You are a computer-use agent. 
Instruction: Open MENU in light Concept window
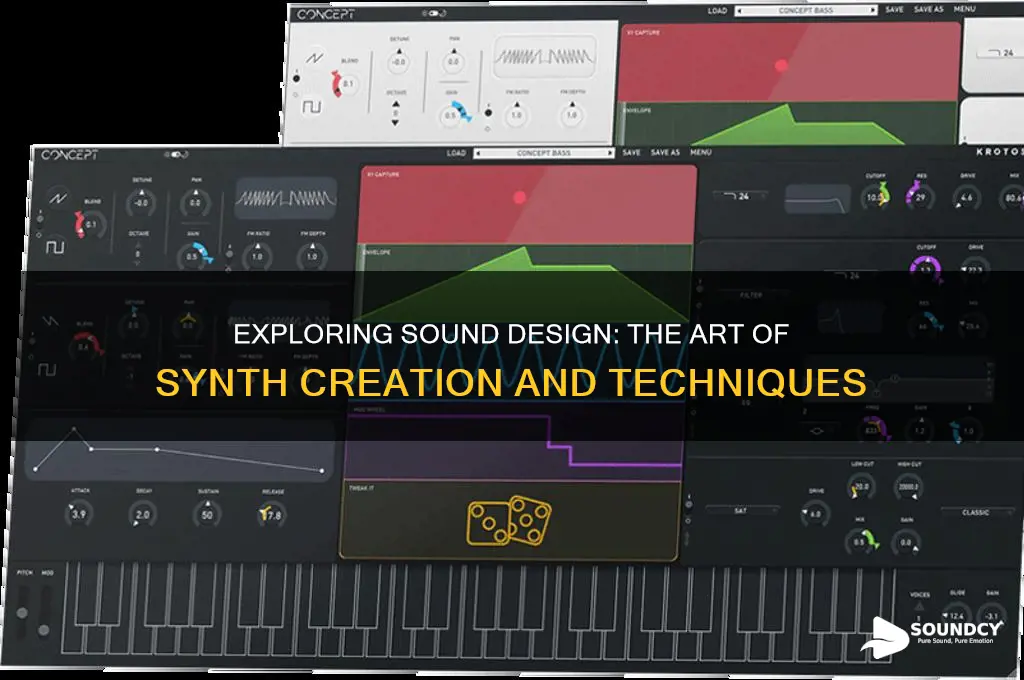[965, 9]
